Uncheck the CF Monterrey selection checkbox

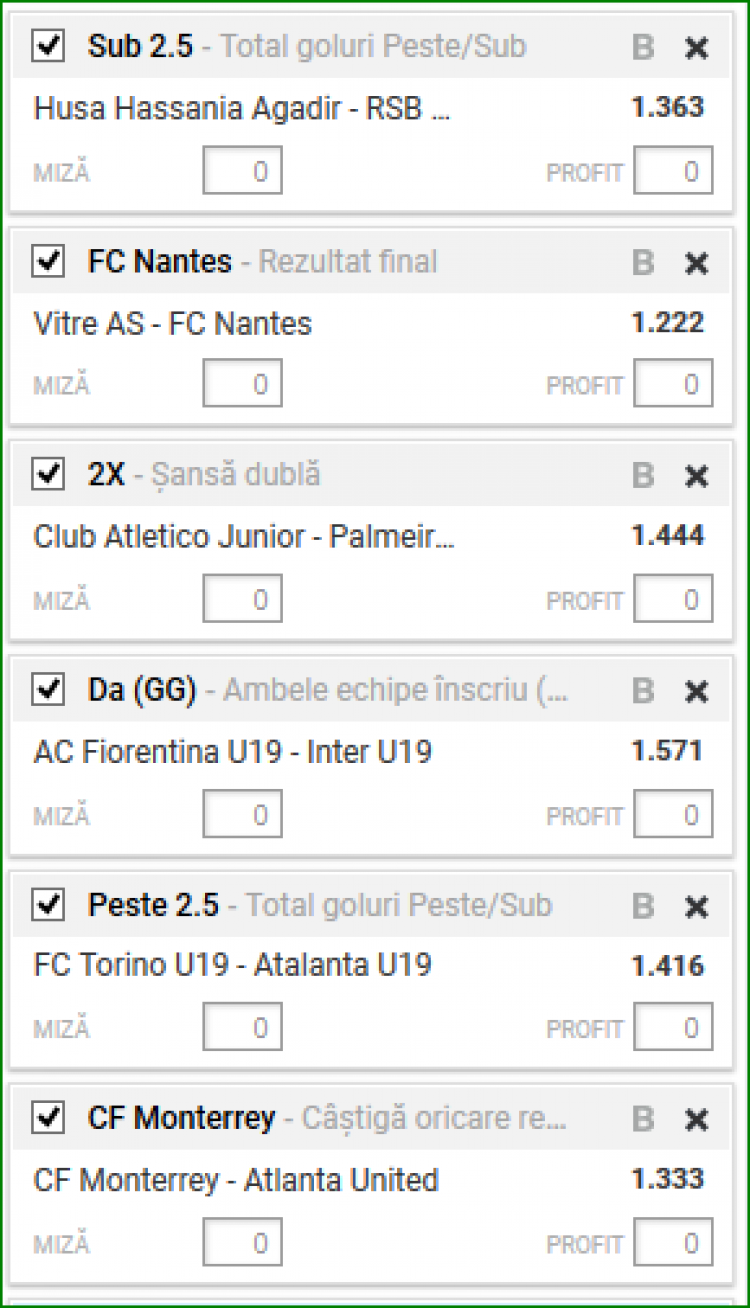(48, 1118)
